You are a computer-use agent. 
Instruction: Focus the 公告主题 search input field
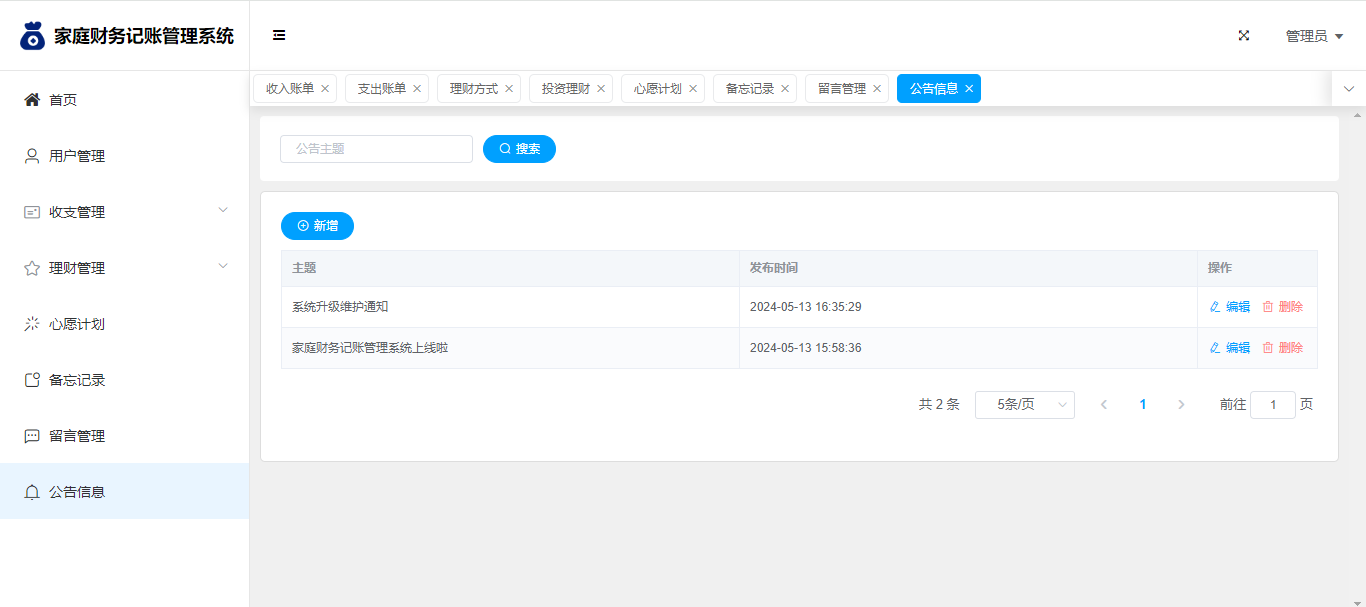[x=376, y=149]
